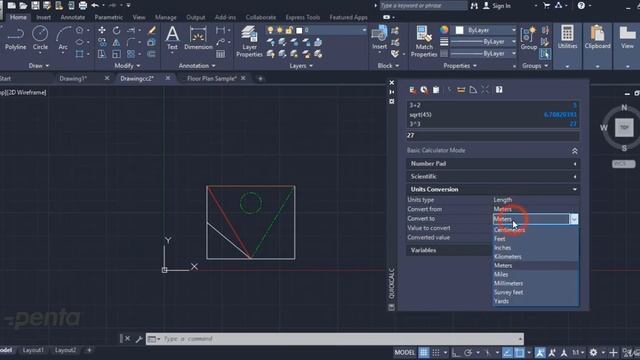Select the Arc tool
Screen dimensions: 640x360
pos(63,38)
